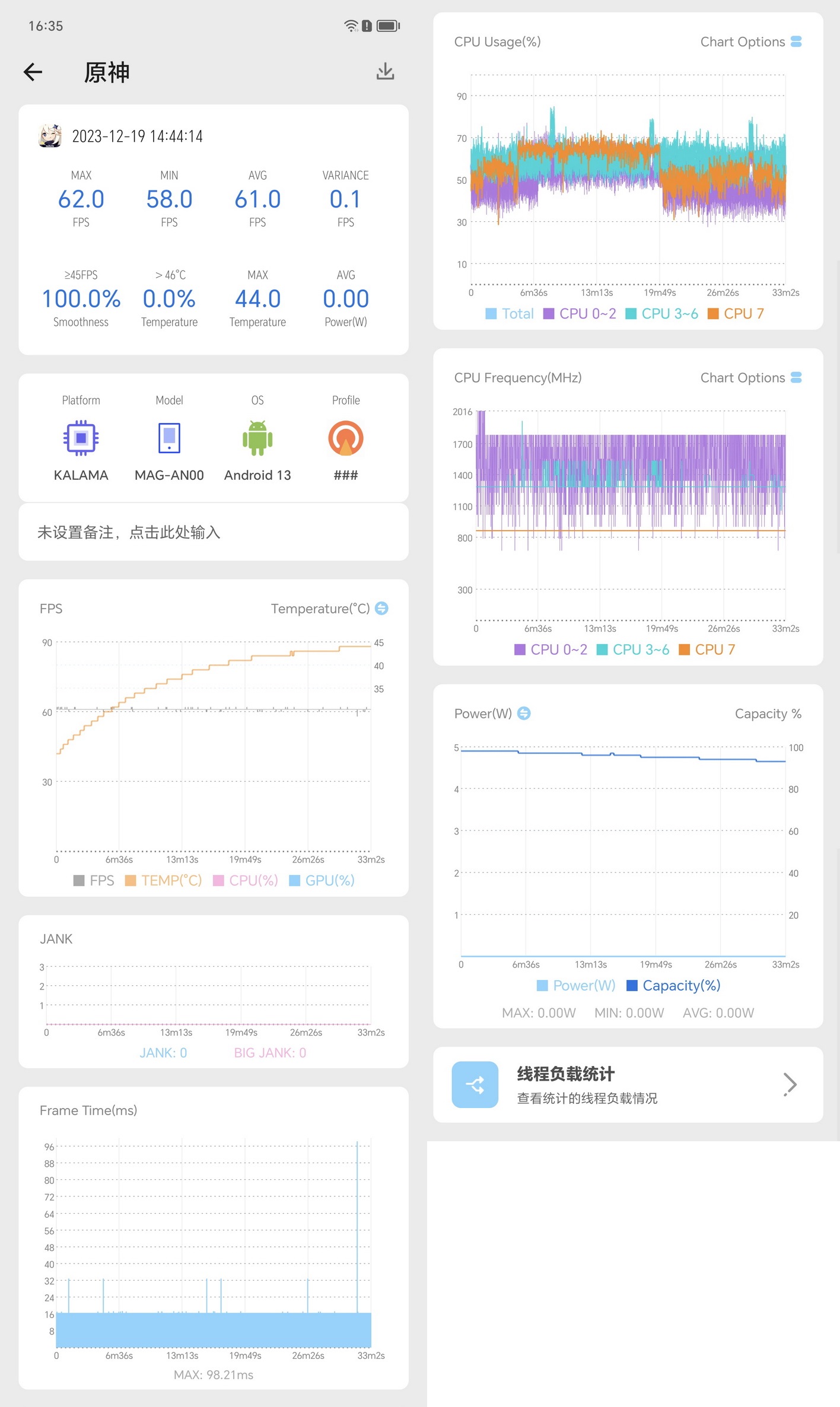Tap the VARIANCE 0.1 FPS value
This screenshot has height=1407, width=840.
point(346,199)
